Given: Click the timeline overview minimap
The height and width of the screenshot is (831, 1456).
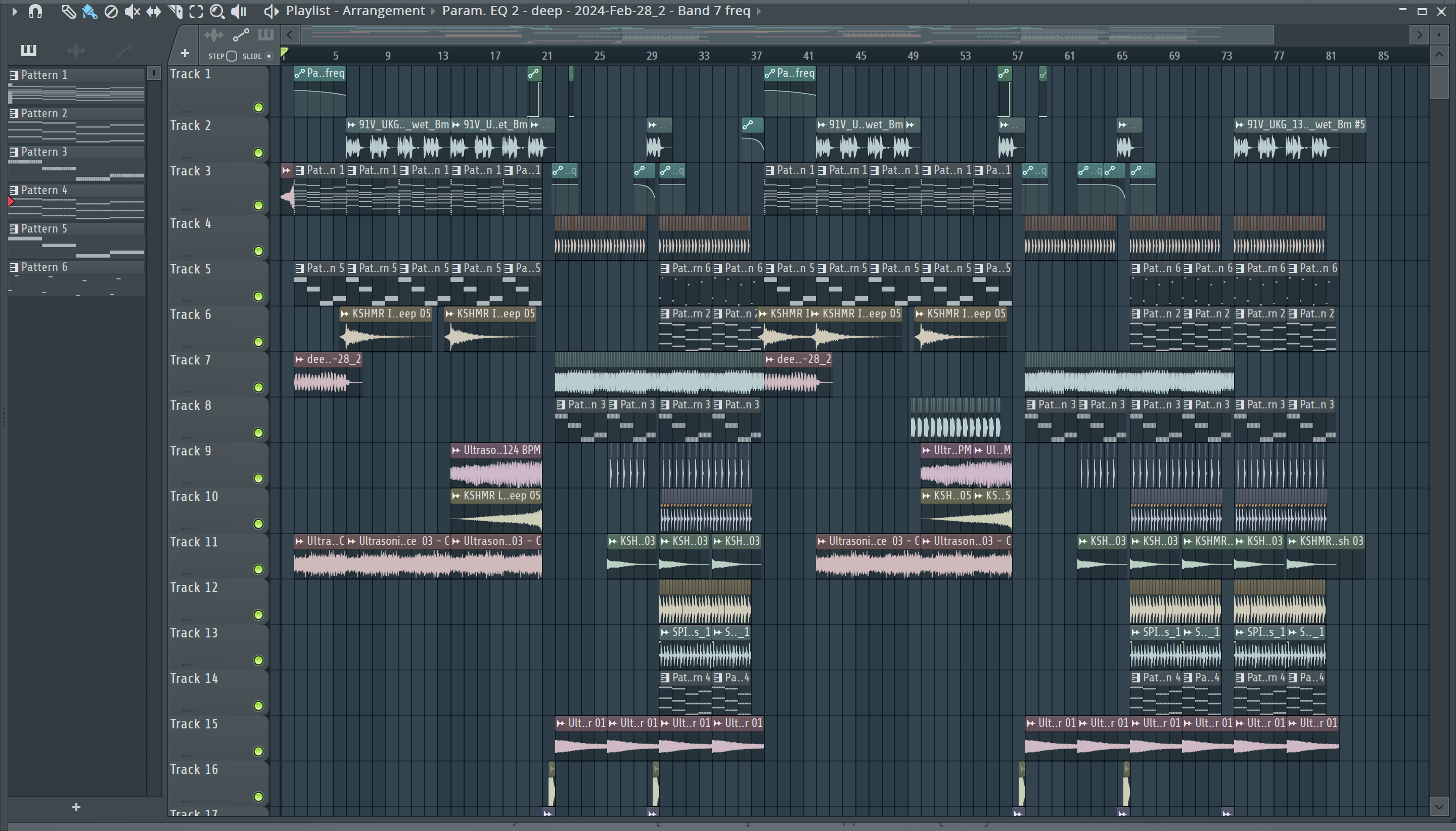Looking at the screenshot, I should point(787,35).
